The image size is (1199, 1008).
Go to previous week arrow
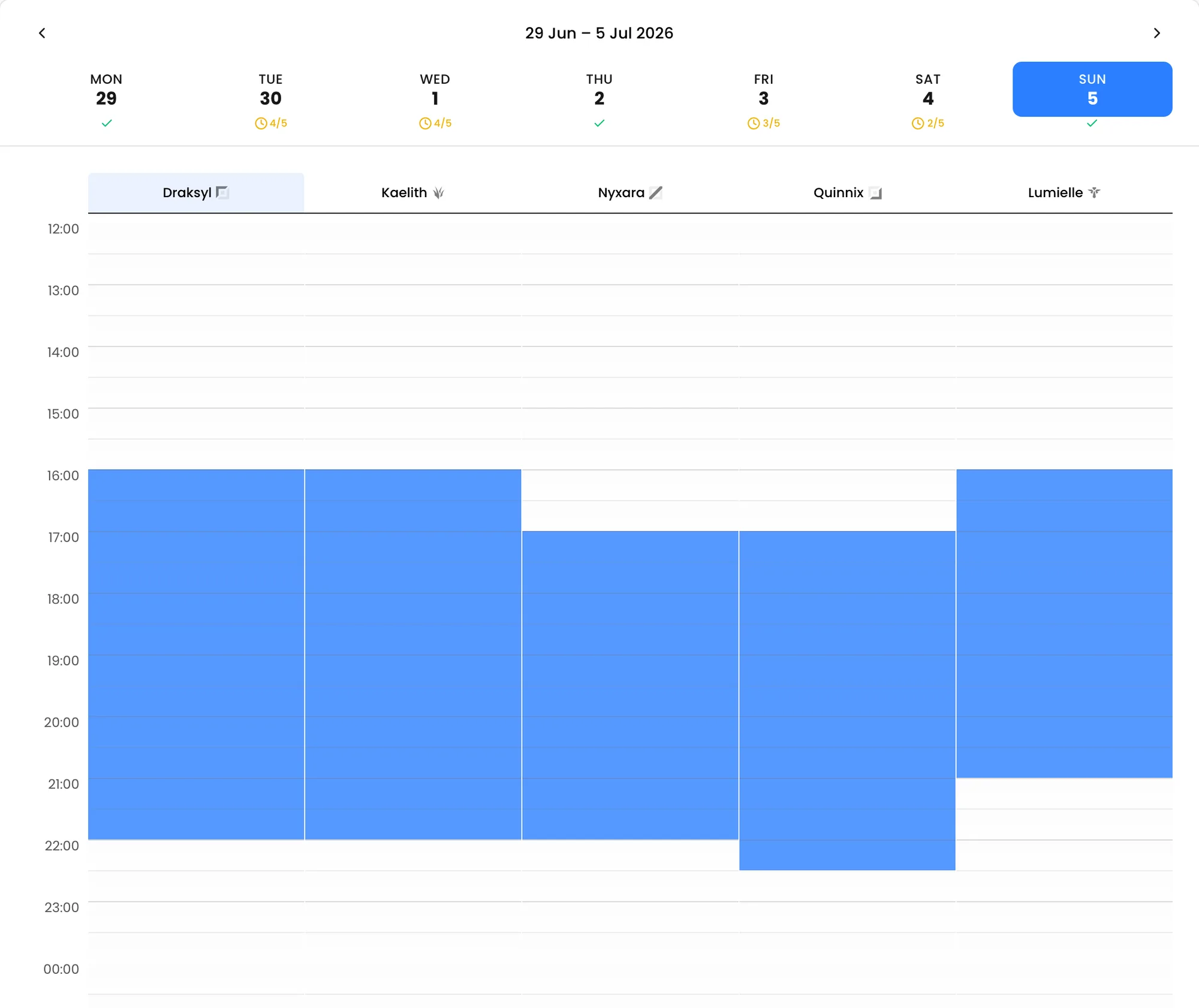(x=42, y=33)
